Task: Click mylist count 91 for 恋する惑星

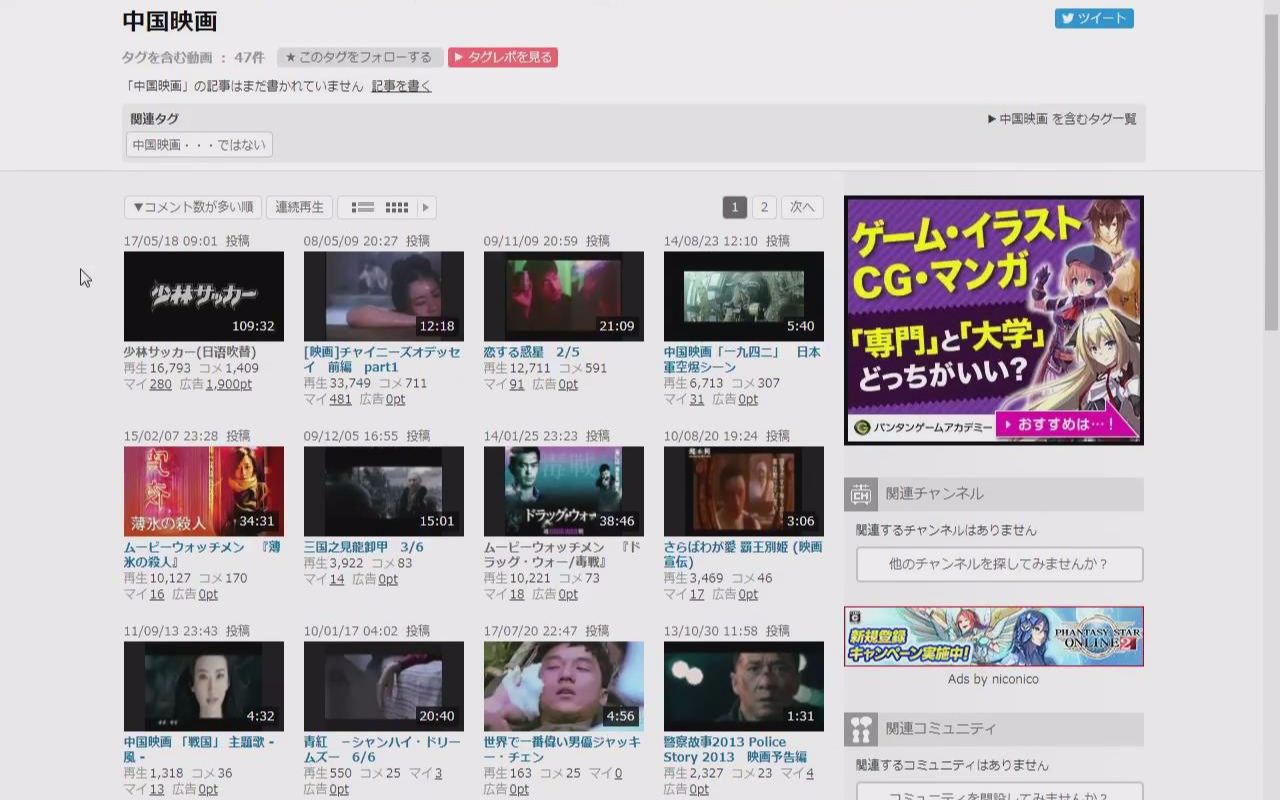Action: point(516,384)
